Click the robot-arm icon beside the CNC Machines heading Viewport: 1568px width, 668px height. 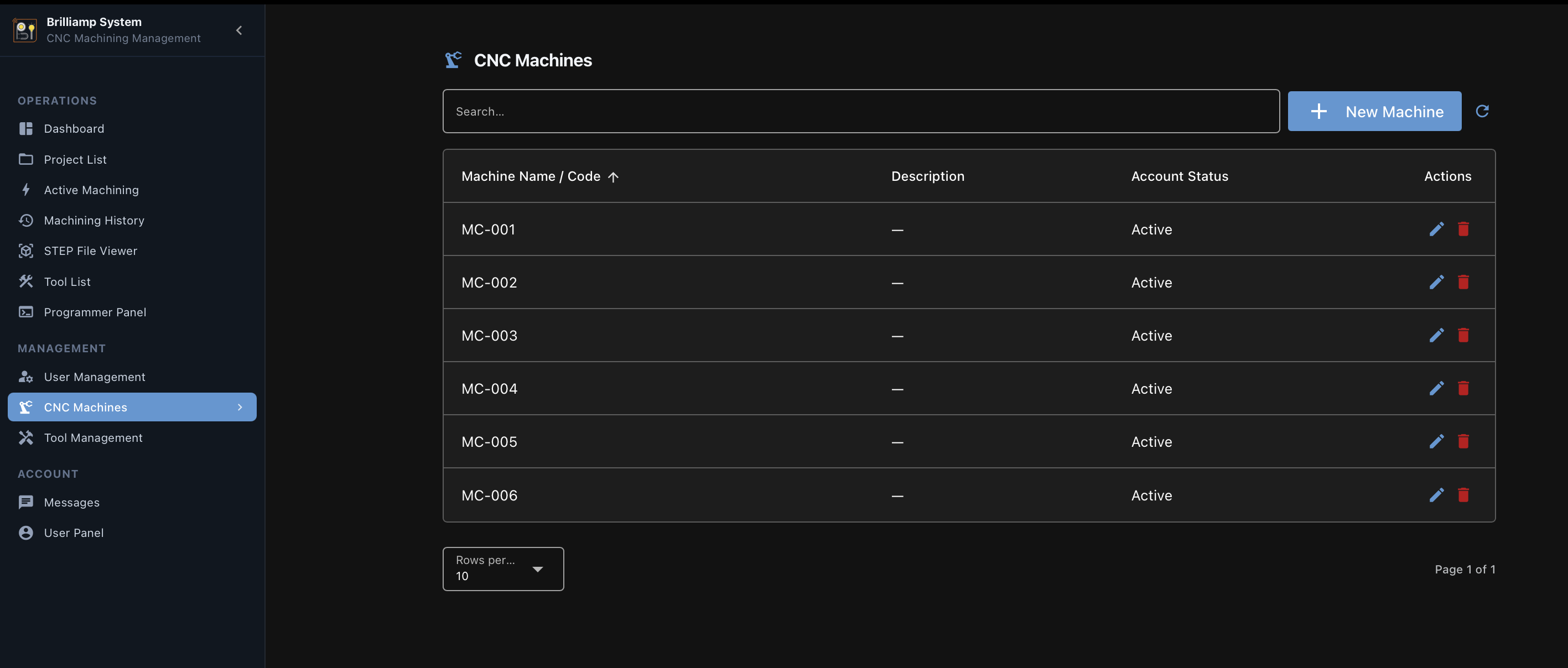coord(453,60)
